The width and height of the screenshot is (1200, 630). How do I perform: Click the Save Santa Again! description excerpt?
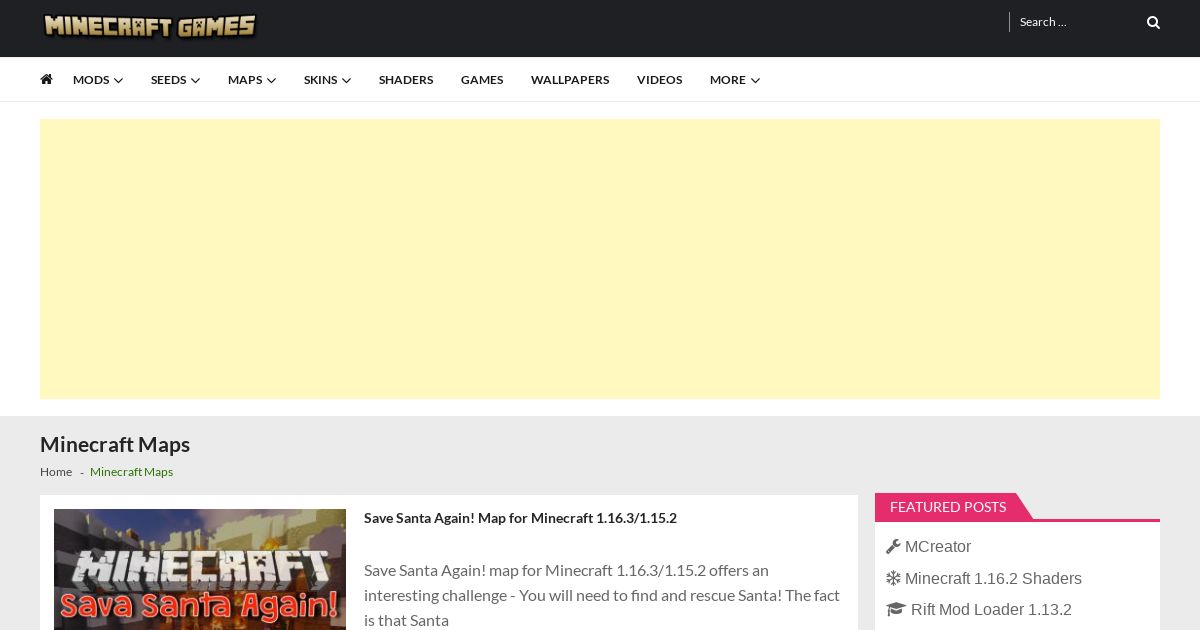click(603, 595)
